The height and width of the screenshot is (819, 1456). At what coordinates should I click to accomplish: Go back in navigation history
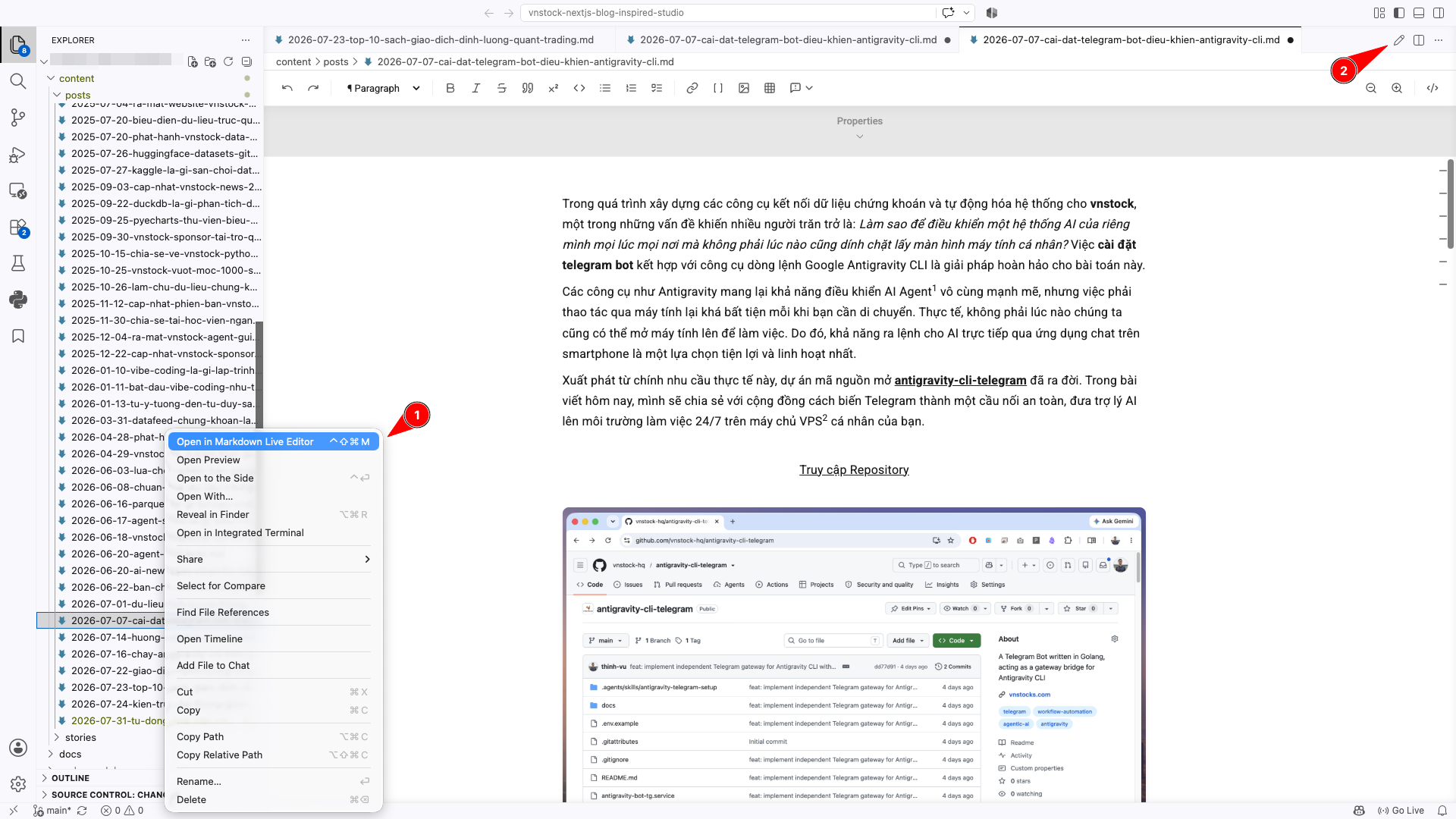pyautogui.click(x=489, y=13)
